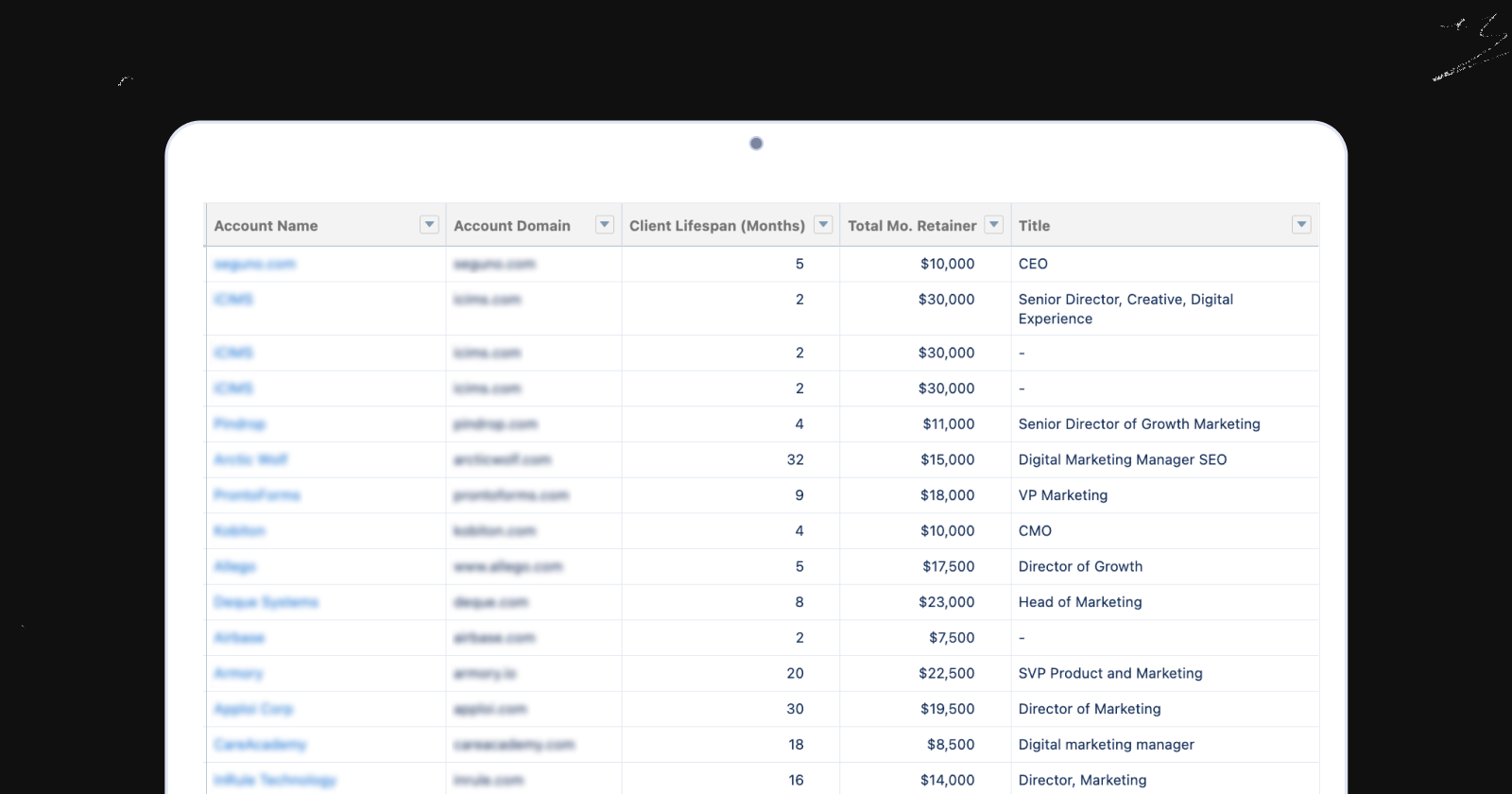Click the lifespan value 8
Screen dimensions: 1512x794
click(799, 602)
